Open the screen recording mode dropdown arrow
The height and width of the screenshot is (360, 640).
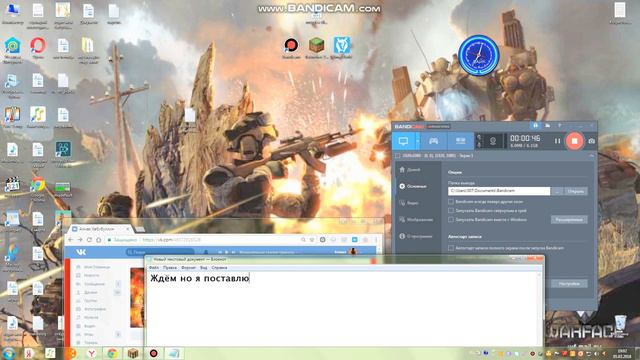click(417, 141)
